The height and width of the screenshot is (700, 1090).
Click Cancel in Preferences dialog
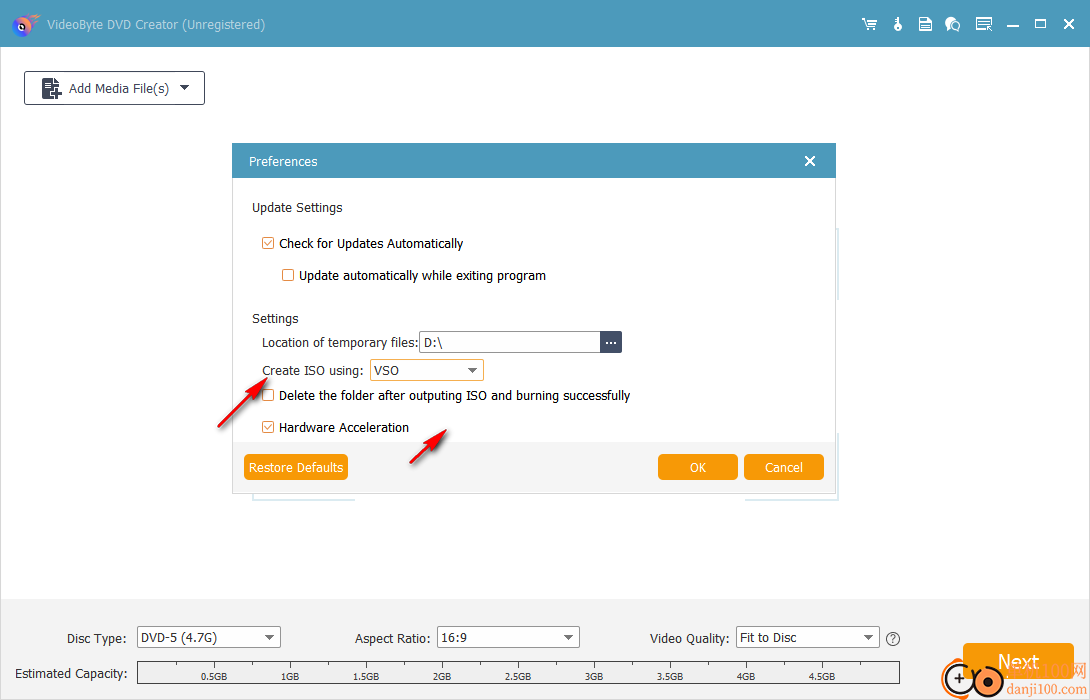[783, 467]
